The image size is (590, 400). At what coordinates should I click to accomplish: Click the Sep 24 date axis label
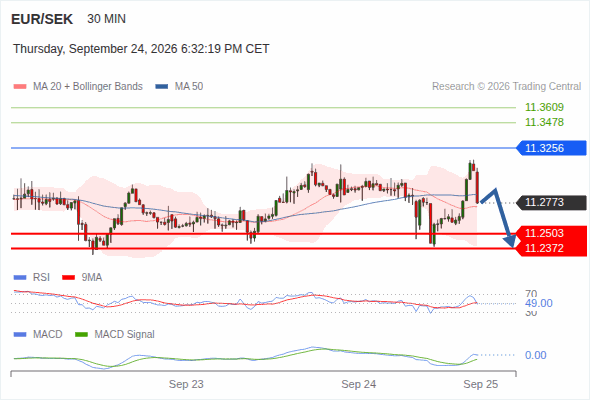tap(359, 384)
